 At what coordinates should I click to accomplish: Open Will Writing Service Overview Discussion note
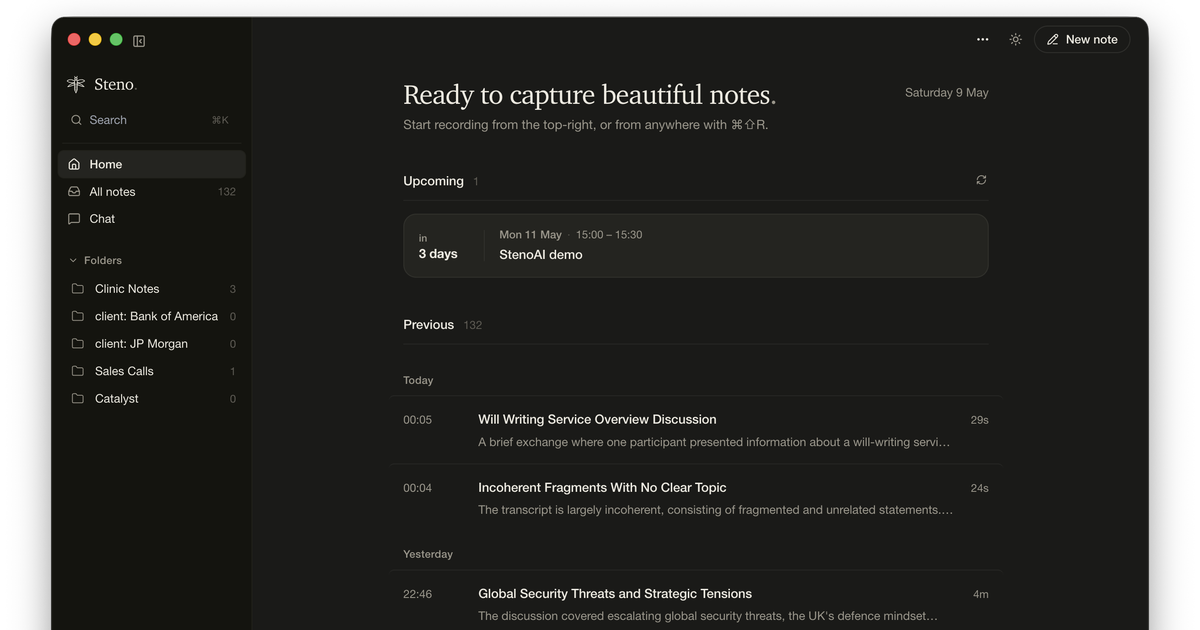tap(696, 430)
